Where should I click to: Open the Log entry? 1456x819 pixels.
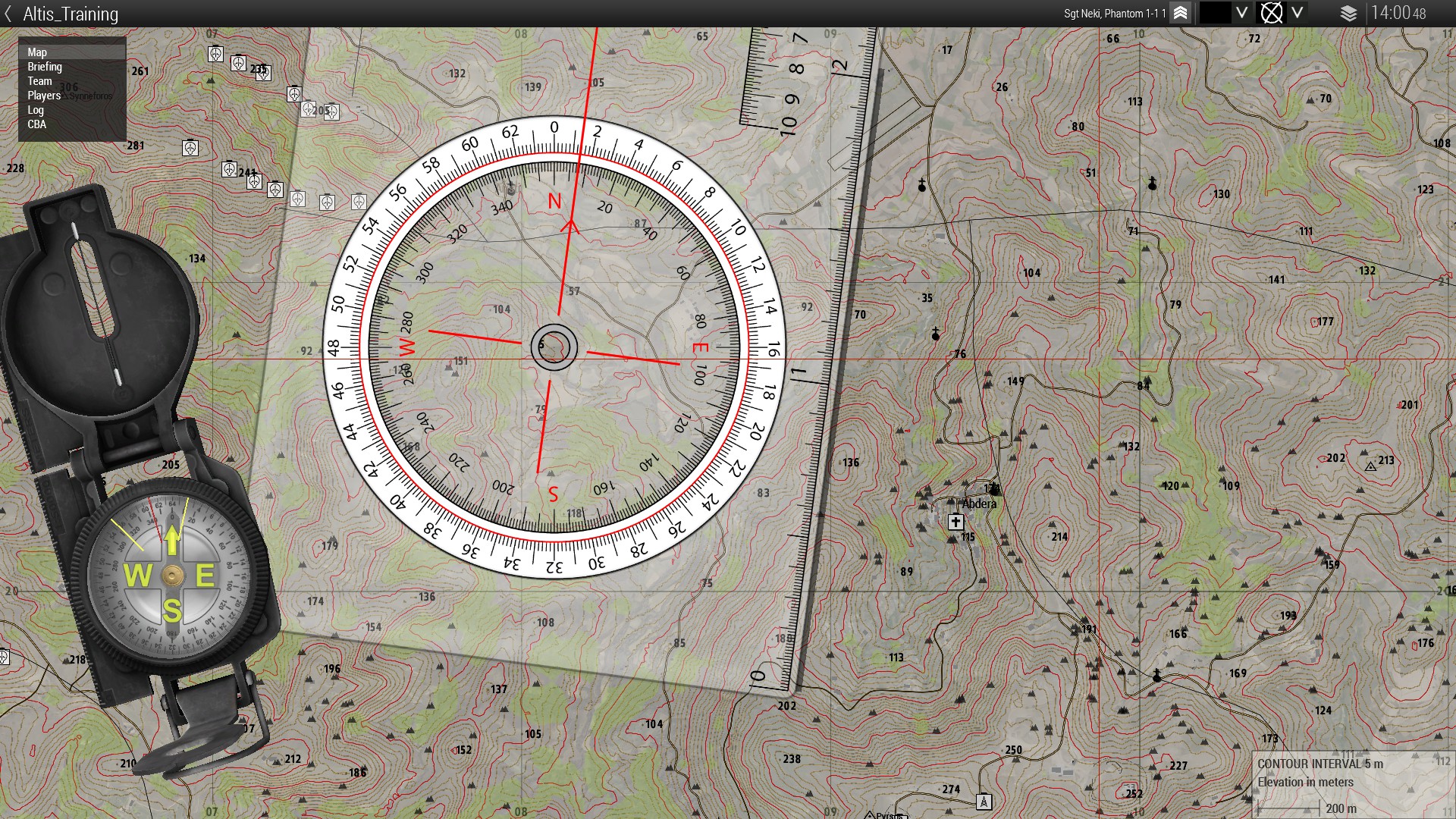[x=36, y=110]
